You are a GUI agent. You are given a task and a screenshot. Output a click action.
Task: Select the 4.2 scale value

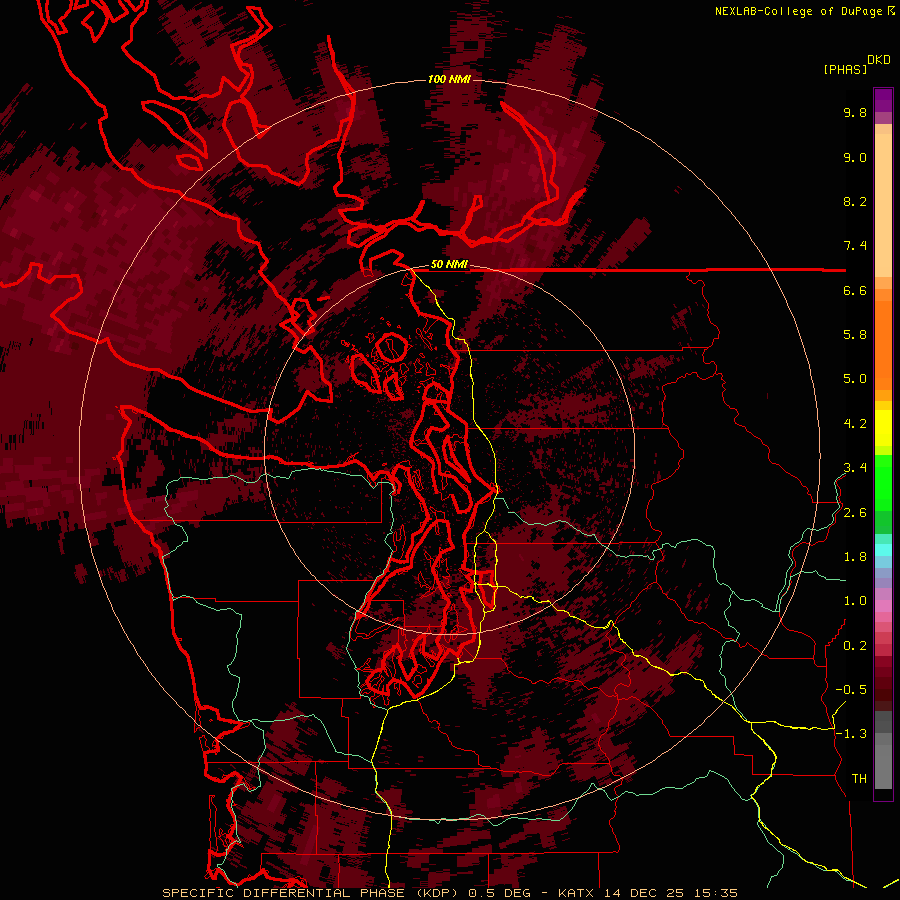[x=855, y=424]
